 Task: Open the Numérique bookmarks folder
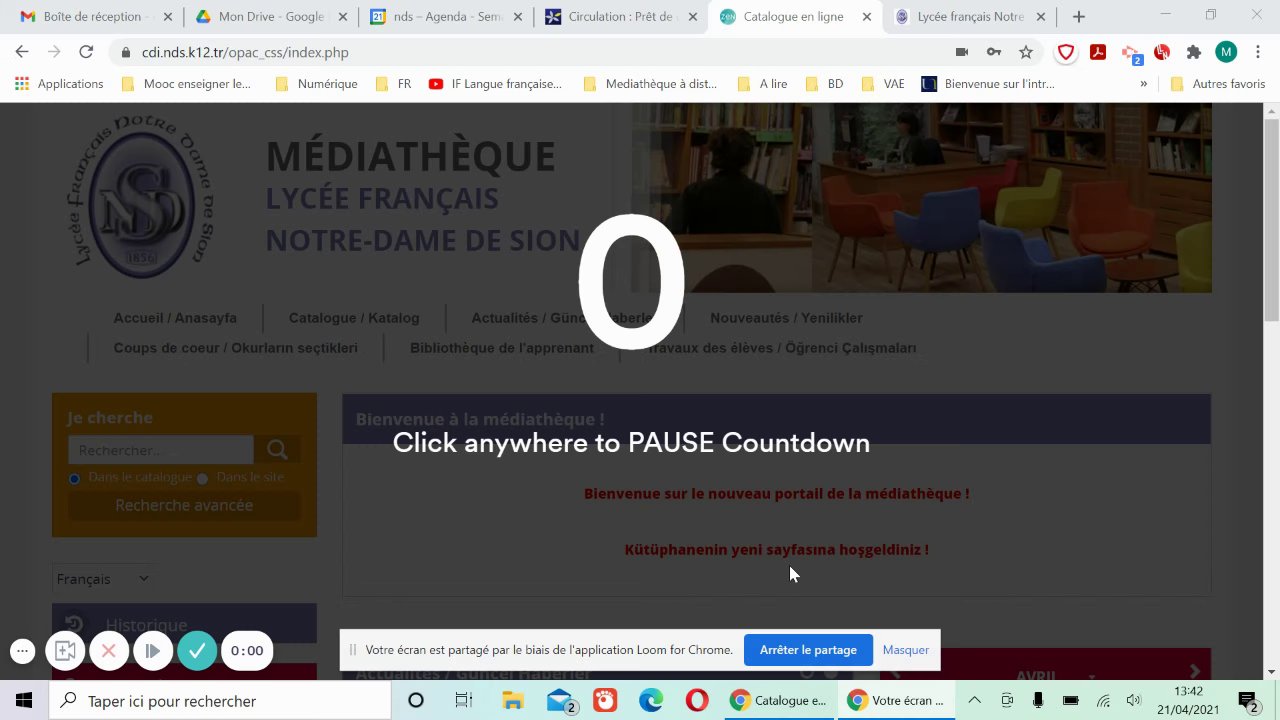click(315, 84)
